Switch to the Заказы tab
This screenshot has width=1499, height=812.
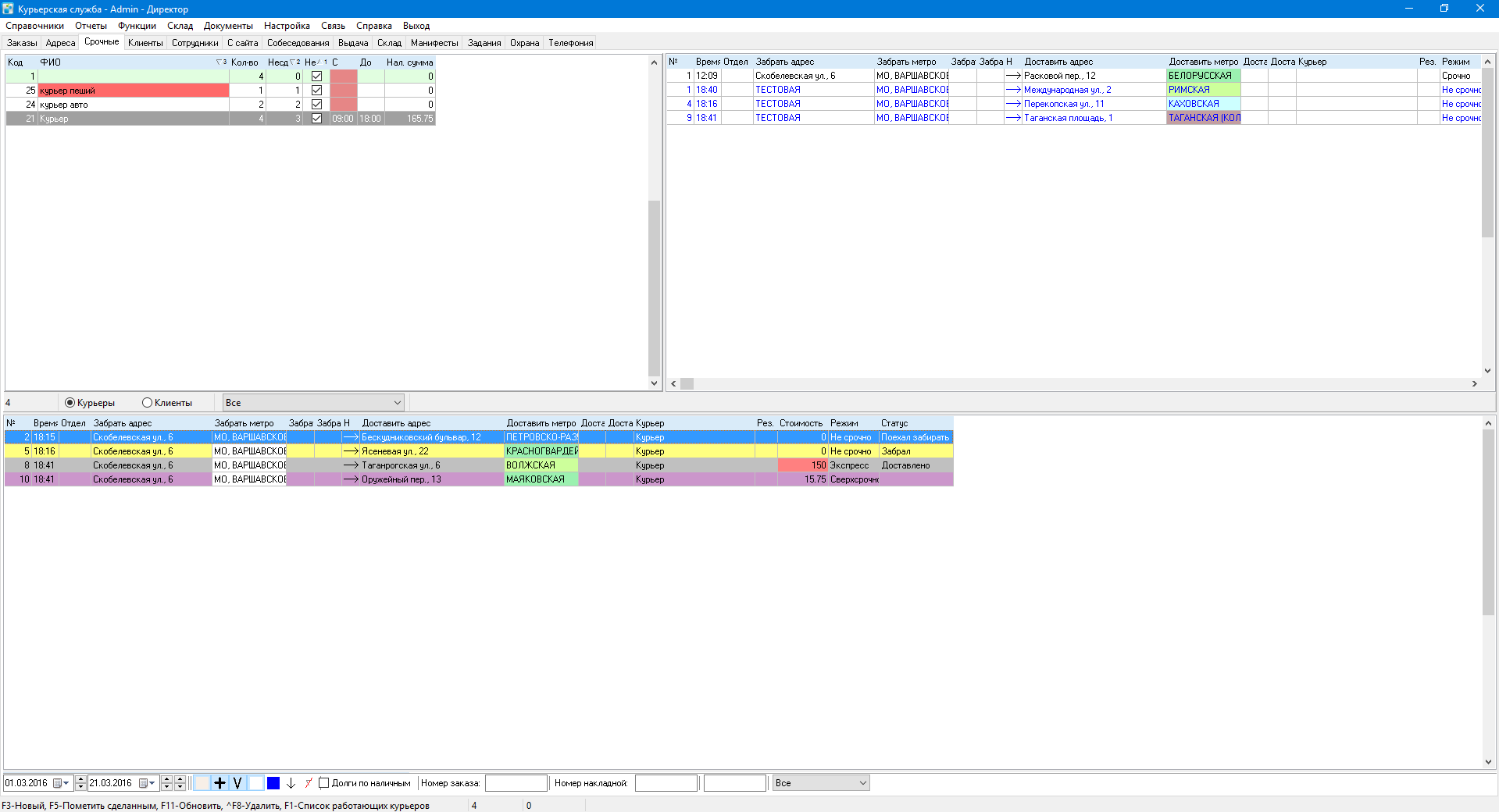pos(22,43)
